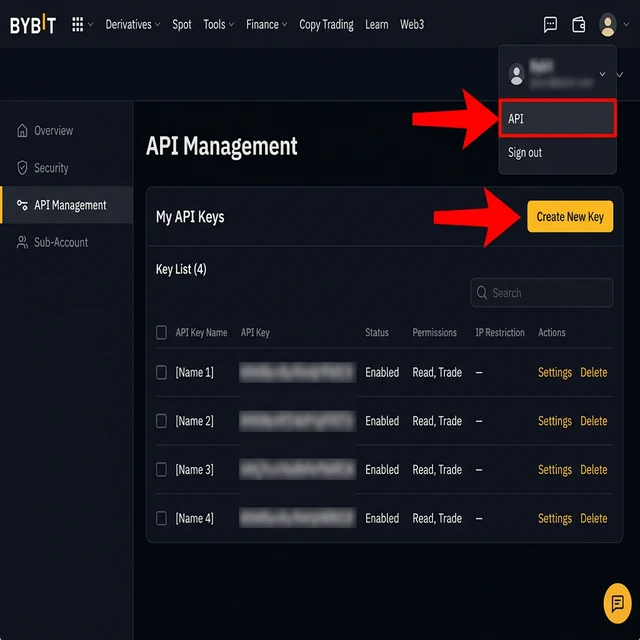Screen dimensions: 640x640
Task: Click the profile avatar in the header
Action: pyautogui.click(x=607, y=24)
